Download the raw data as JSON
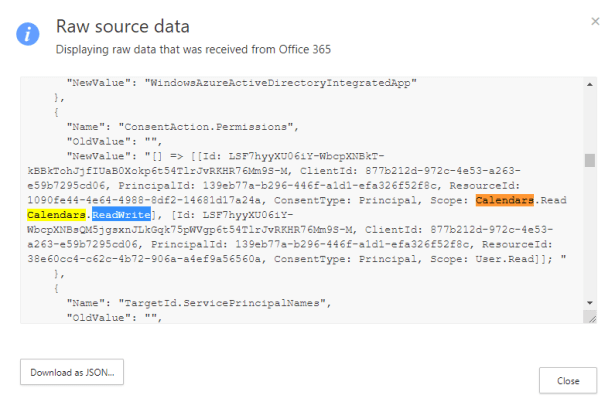This screenshot has width=615, height=402. [70, 372]
